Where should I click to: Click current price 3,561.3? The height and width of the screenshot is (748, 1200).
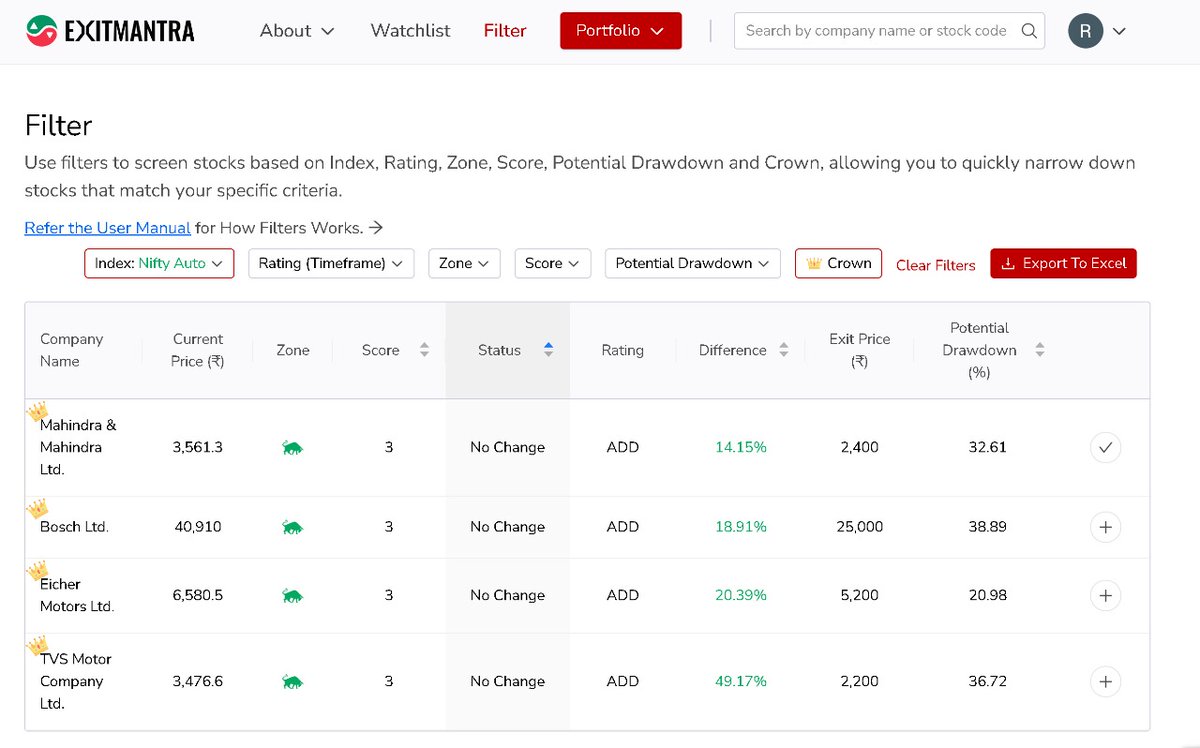[198, 448]
